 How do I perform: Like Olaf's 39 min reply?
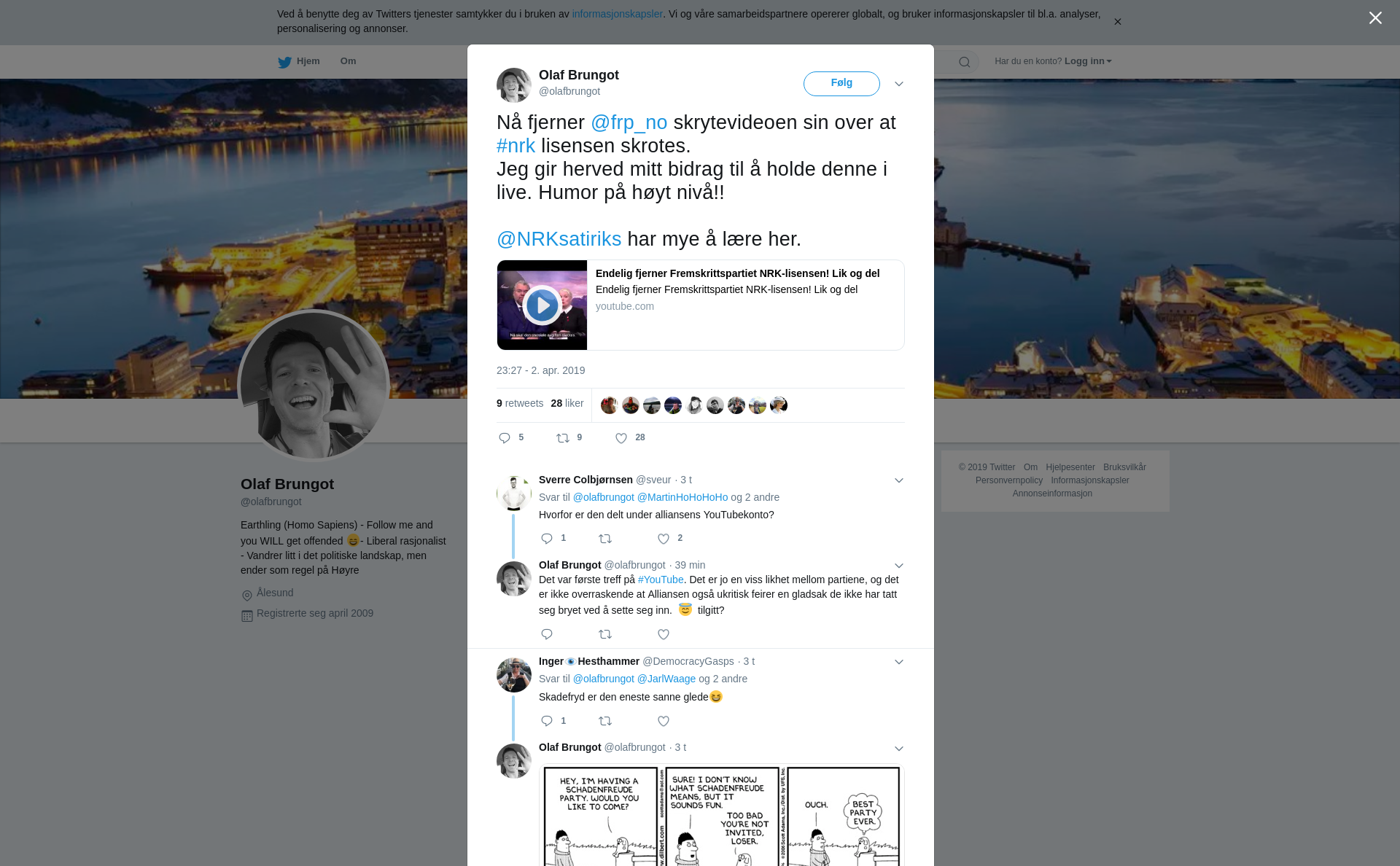[664, 634]
